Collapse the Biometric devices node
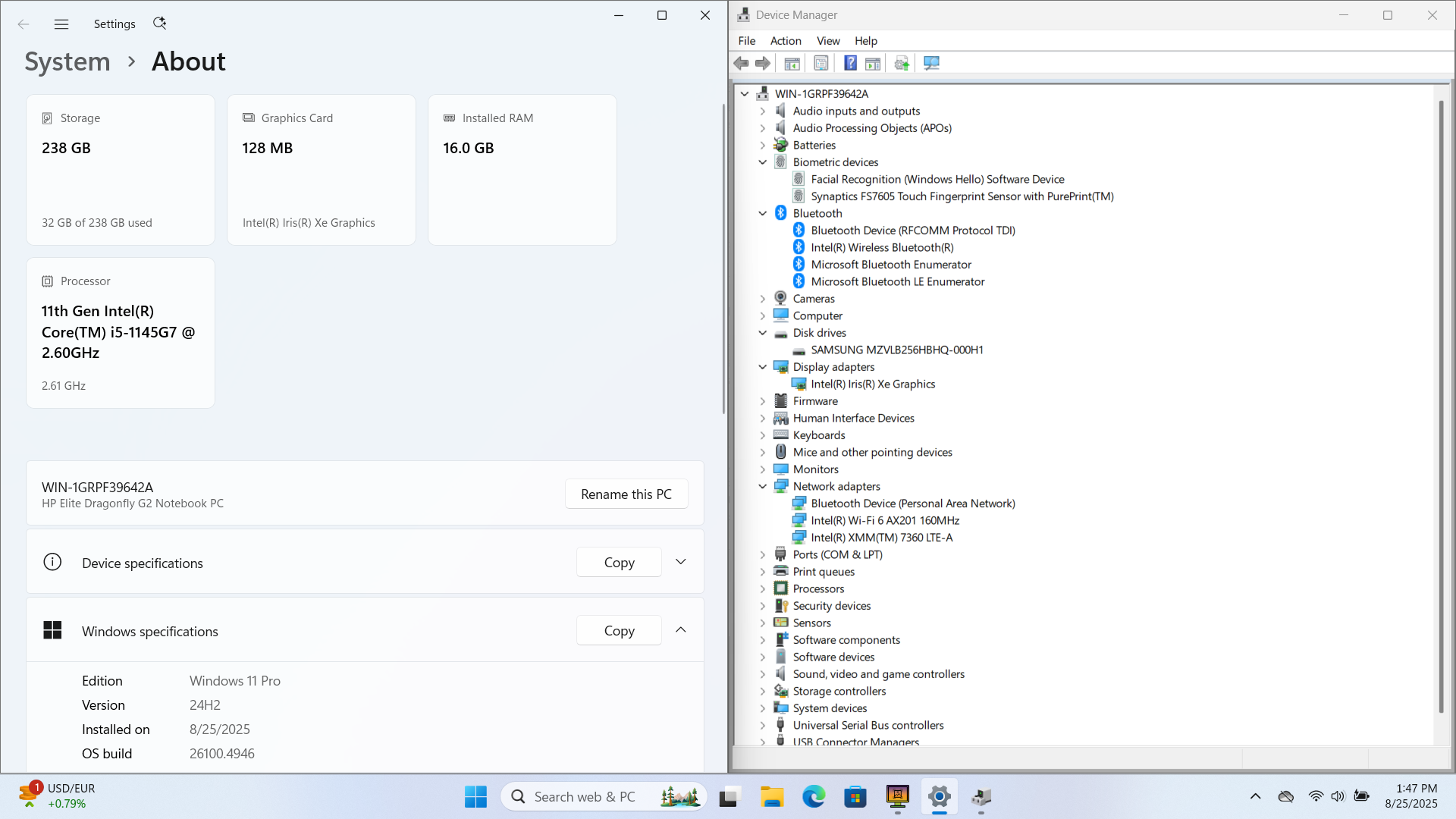This screenshot has width=1456, height=819. (x=763, y=162)
